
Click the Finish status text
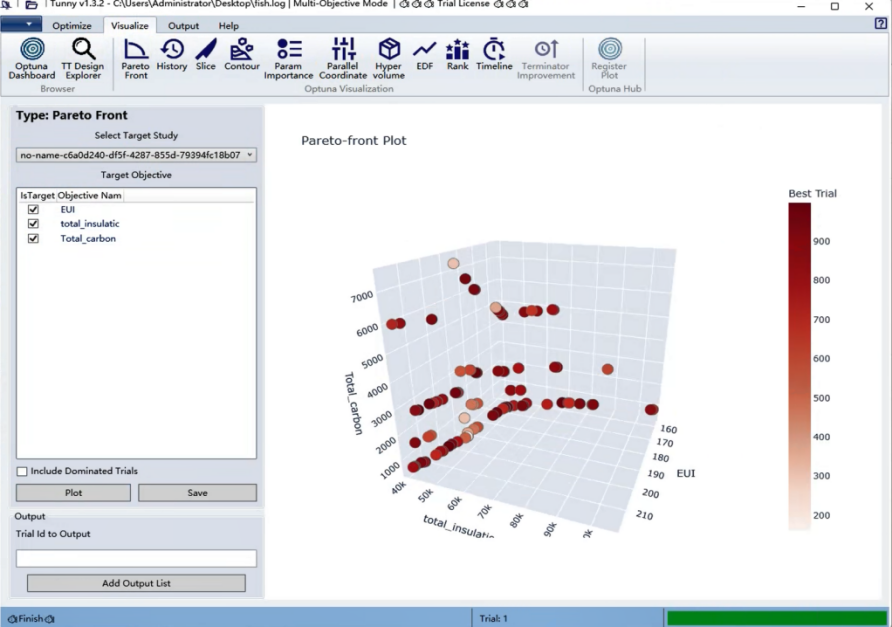31,618
